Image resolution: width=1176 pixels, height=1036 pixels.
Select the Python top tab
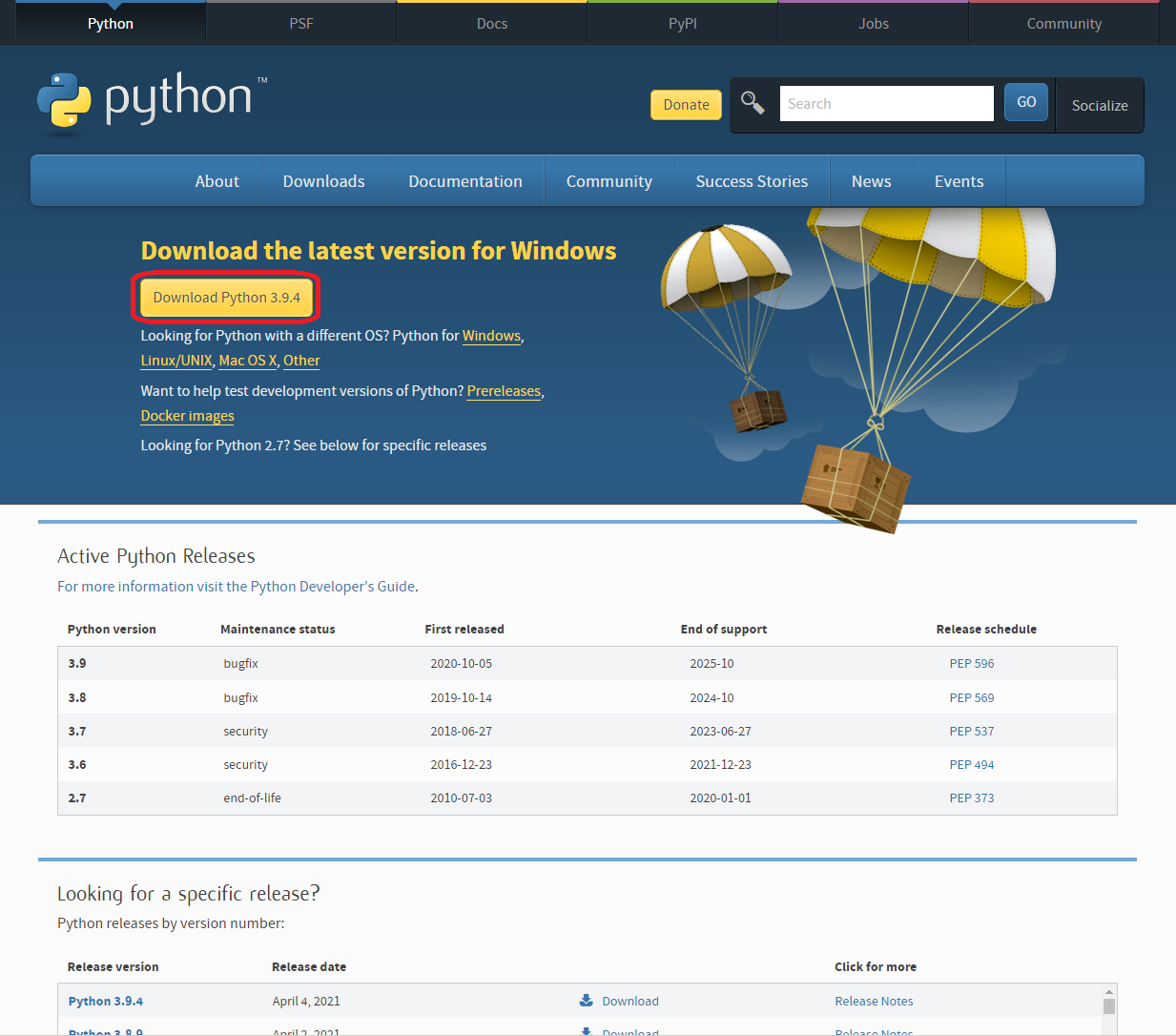click(111, 23)
